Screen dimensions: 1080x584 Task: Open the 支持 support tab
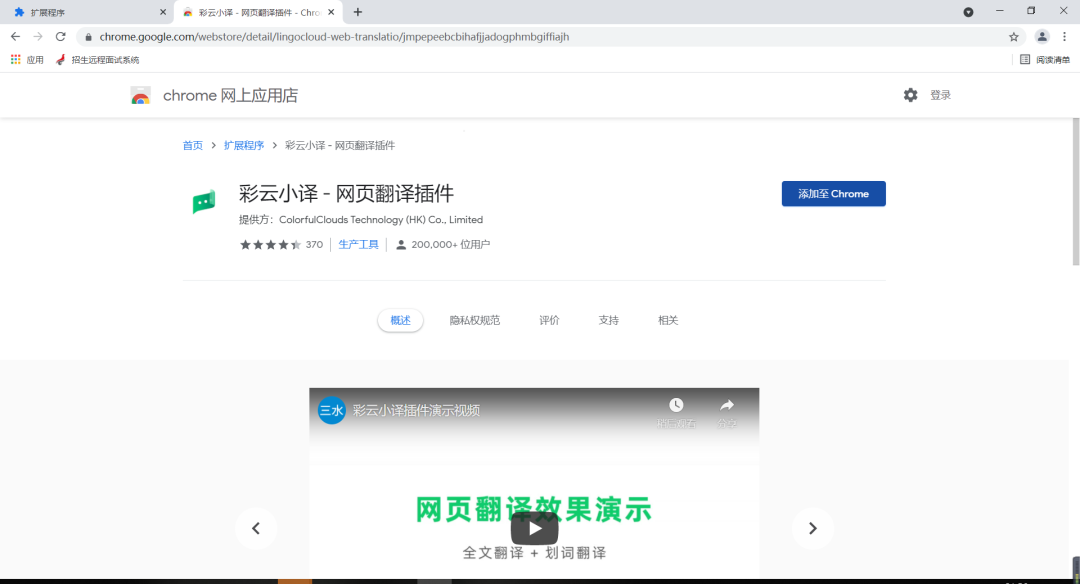[608, 320]
